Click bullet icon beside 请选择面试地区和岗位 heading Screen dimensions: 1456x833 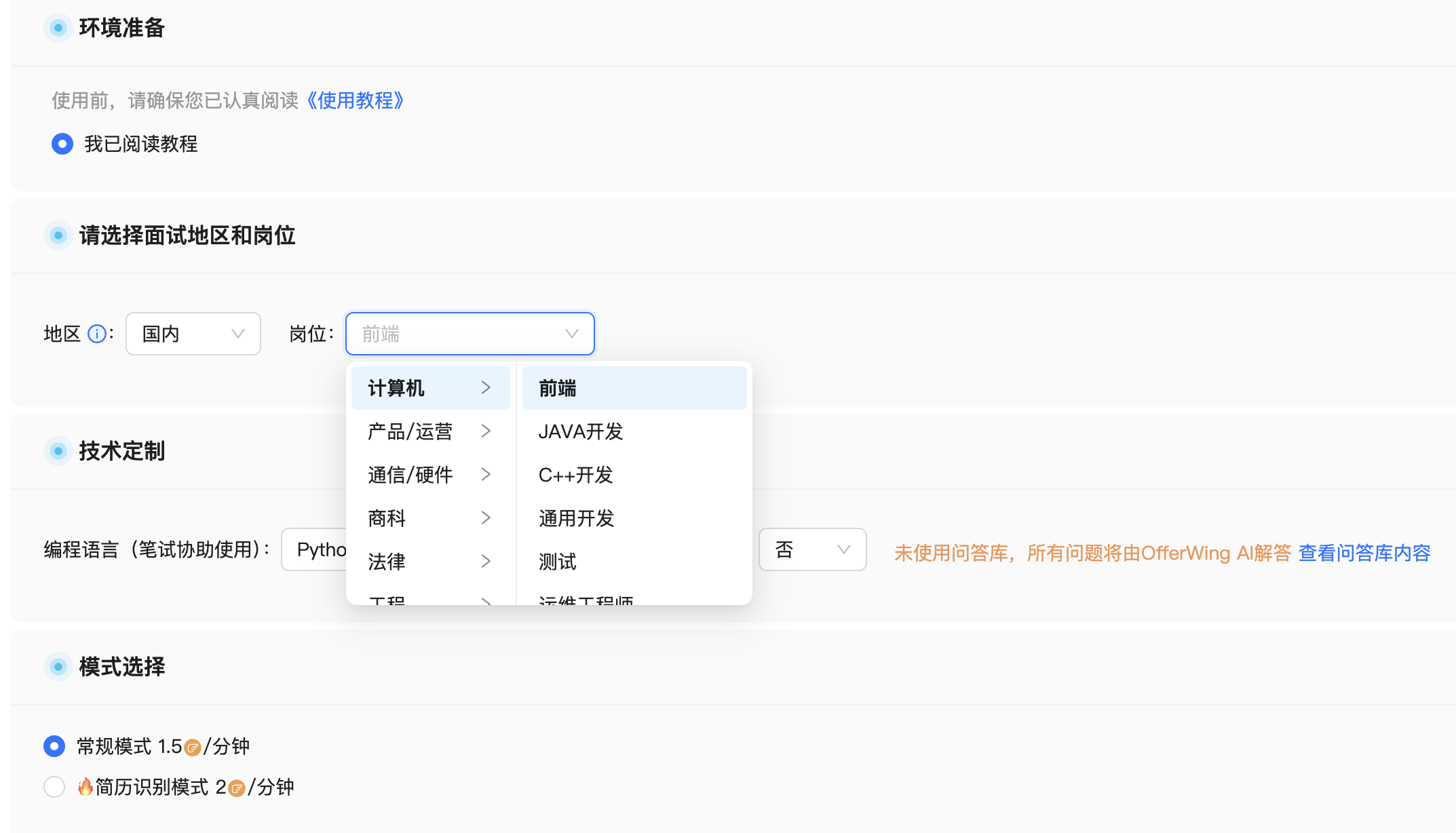coord(58,235)
